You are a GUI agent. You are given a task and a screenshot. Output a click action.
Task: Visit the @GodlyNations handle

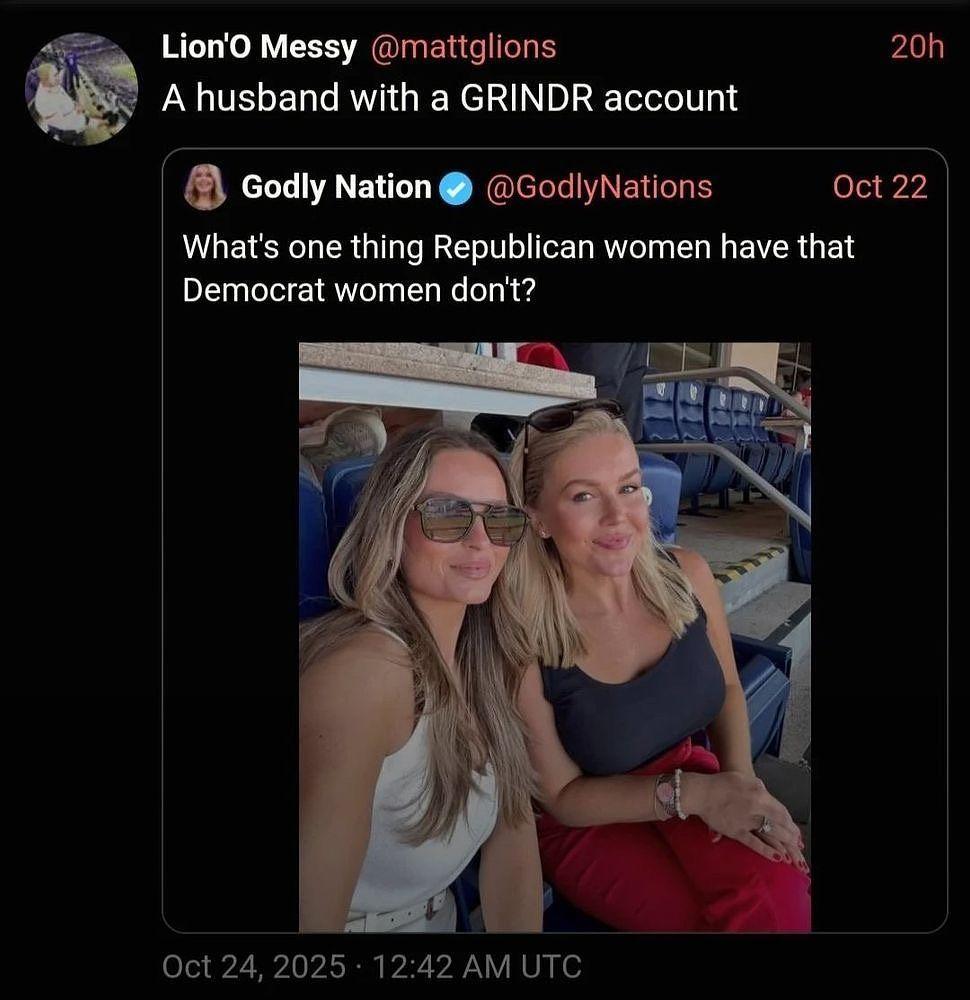point(599,187)
